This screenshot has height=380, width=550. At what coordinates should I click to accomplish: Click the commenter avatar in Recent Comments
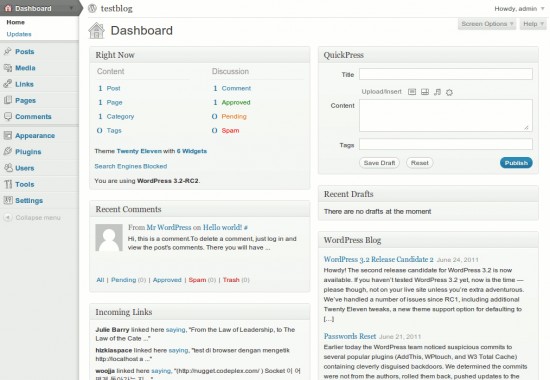coord(109,238)
